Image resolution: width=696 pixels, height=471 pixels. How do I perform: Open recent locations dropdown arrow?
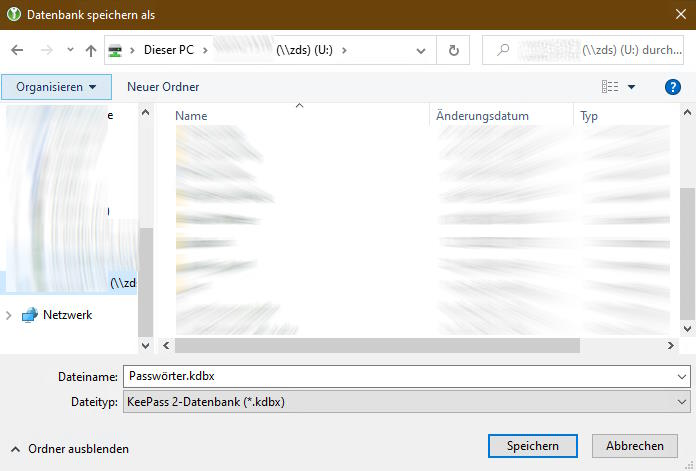pyautogui.click(x=70, y=50)
